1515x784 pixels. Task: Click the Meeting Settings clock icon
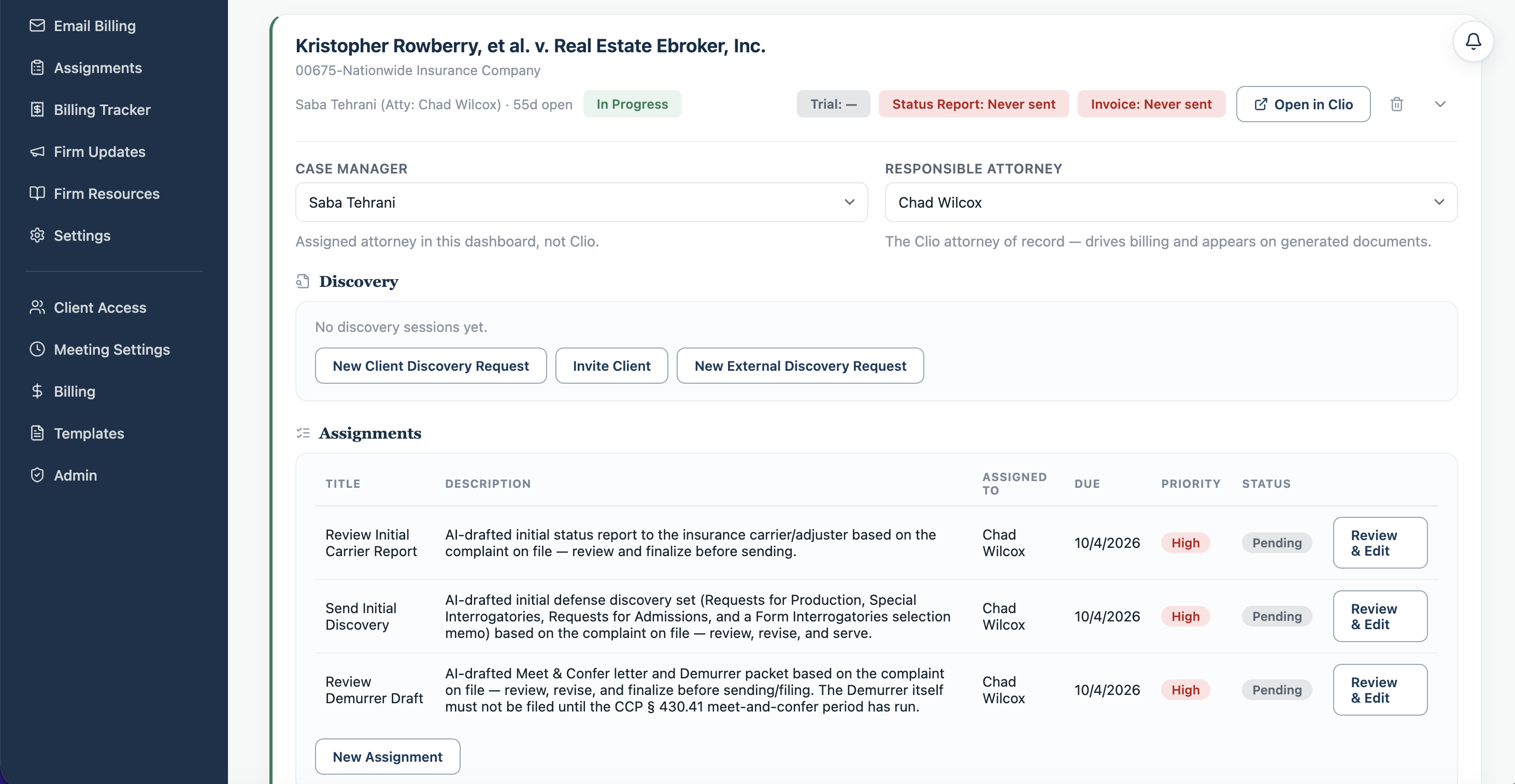[x=37, y=349]
